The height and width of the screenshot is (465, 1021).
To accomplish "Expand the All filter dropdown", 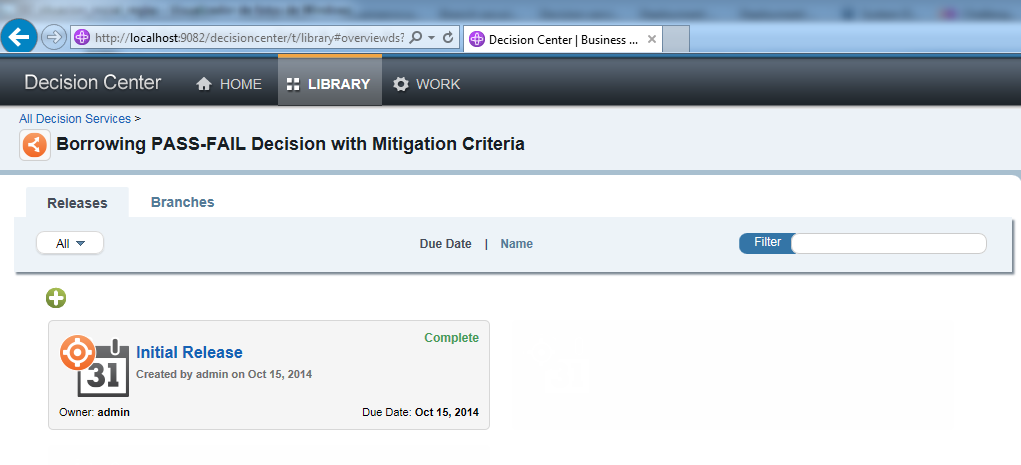I will [70, 243].
